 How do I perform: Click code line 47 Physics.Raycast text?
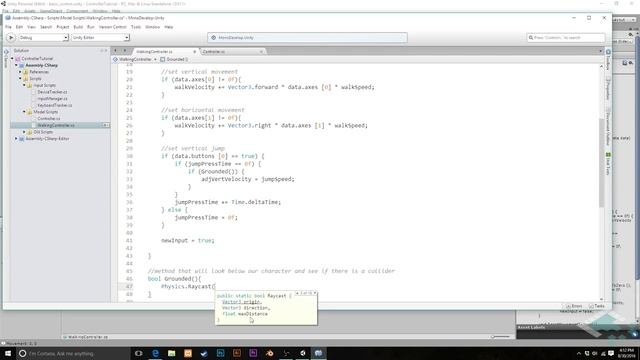tap(188, 287)
